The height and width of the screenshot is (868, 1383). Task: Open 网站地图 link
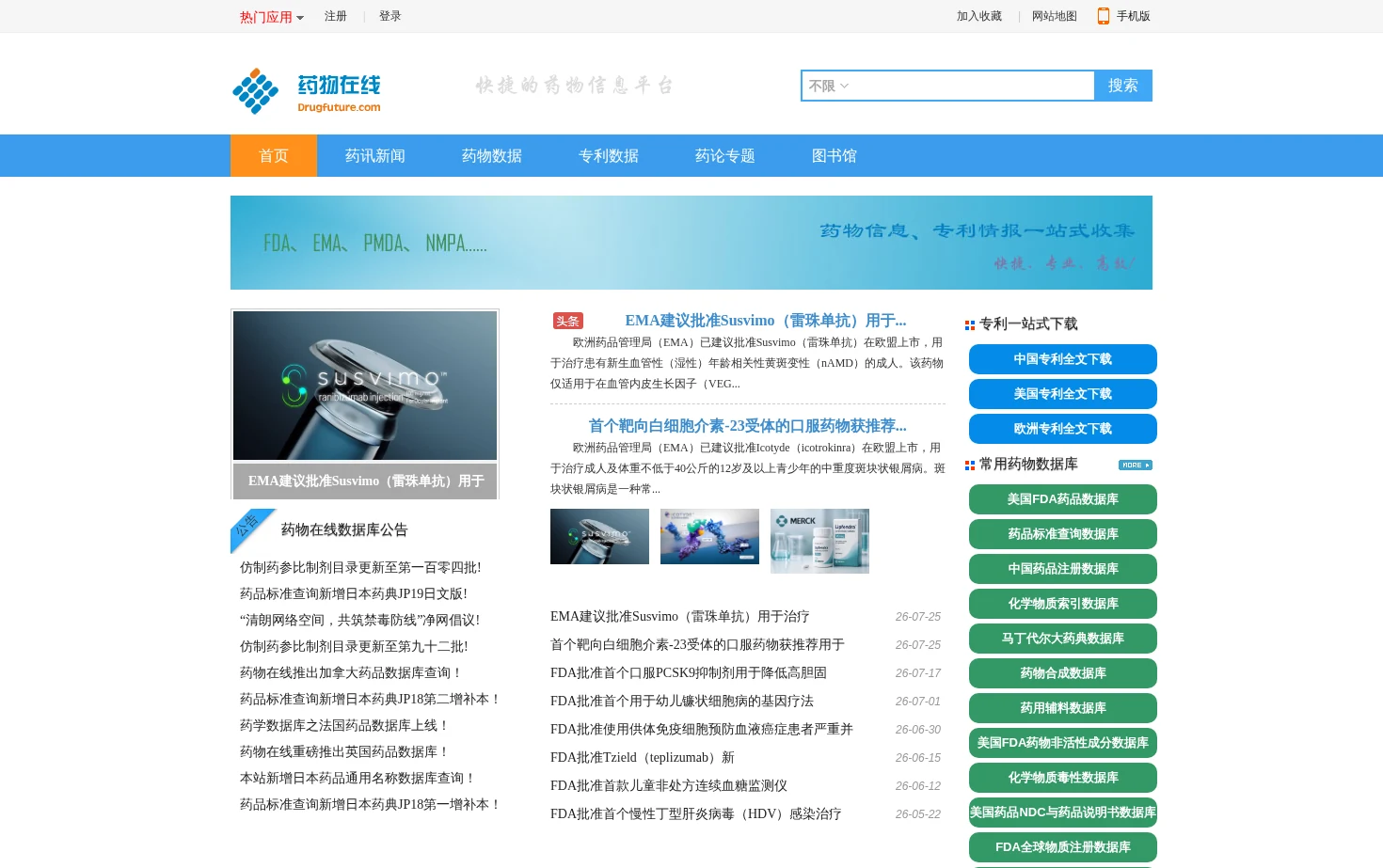(x=1055, y=16)
